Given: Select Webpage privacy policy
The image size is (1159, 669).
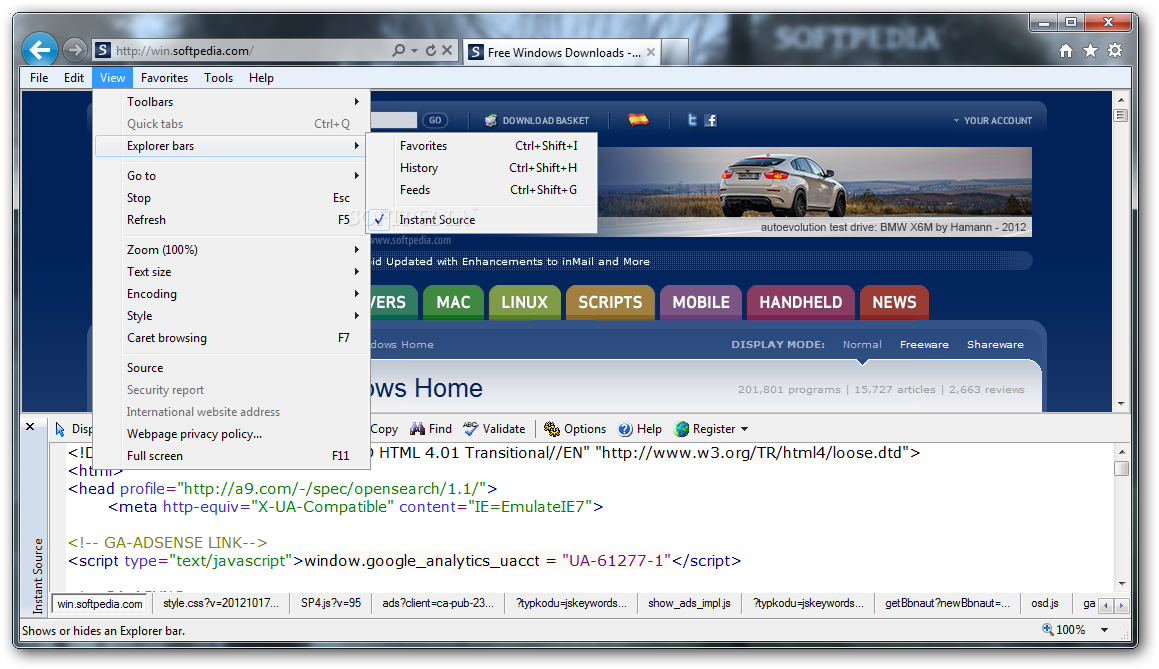Looking at the screenshot, I should point(231,434).
